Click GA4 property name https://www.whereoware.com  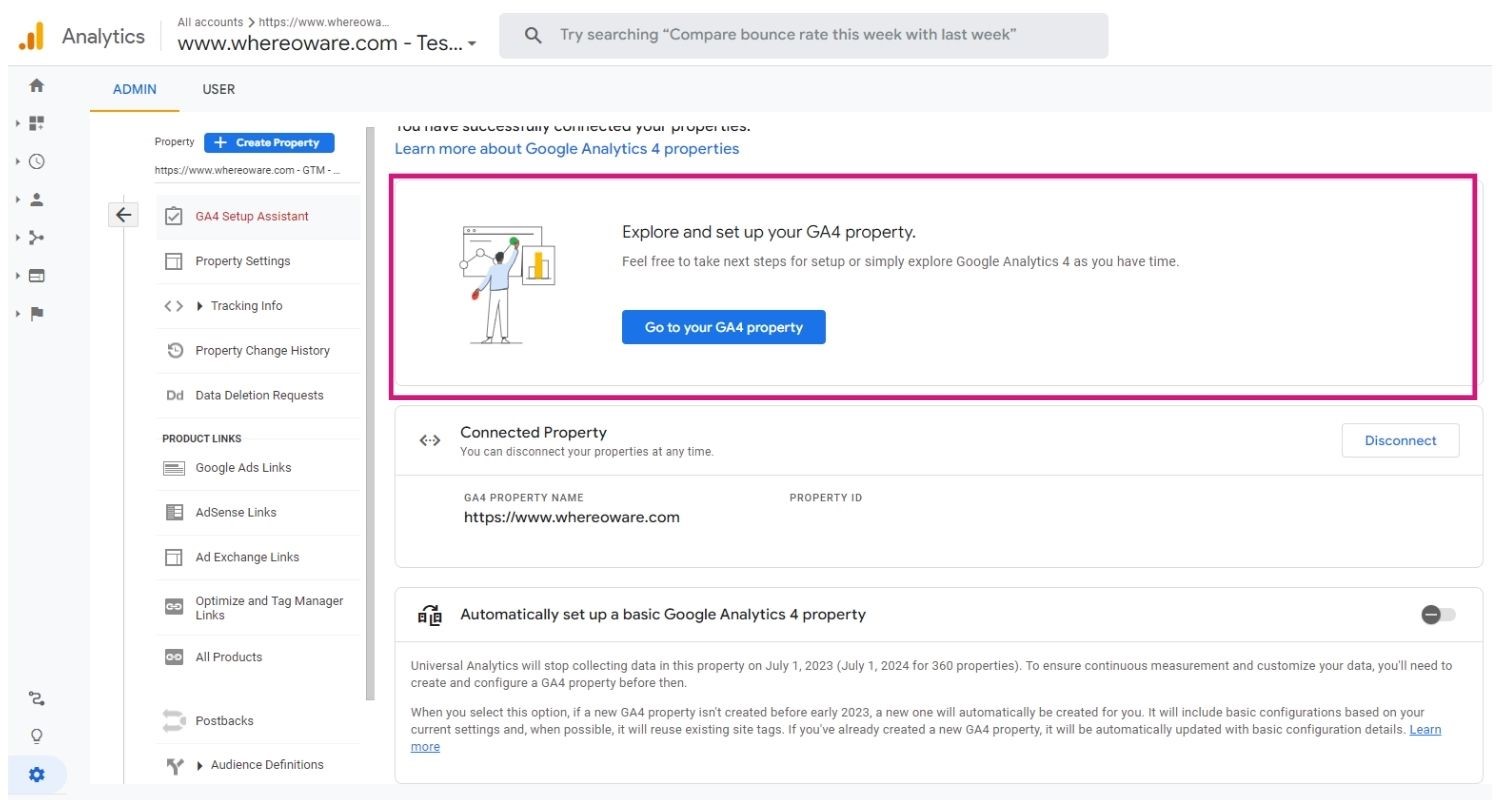[572, 517]
